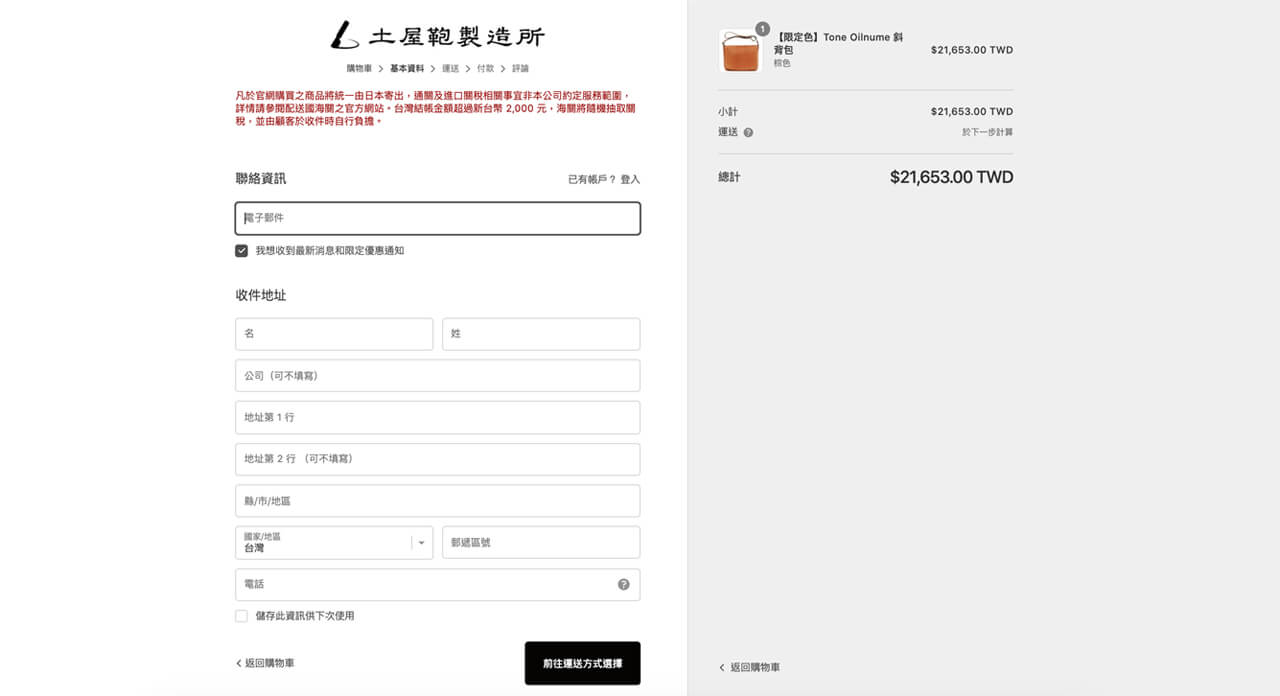This screenshot has width=1280, height=696.
Task: Click the back arrow beside 返回購物車 under the form
Action: tap(239, 663)
